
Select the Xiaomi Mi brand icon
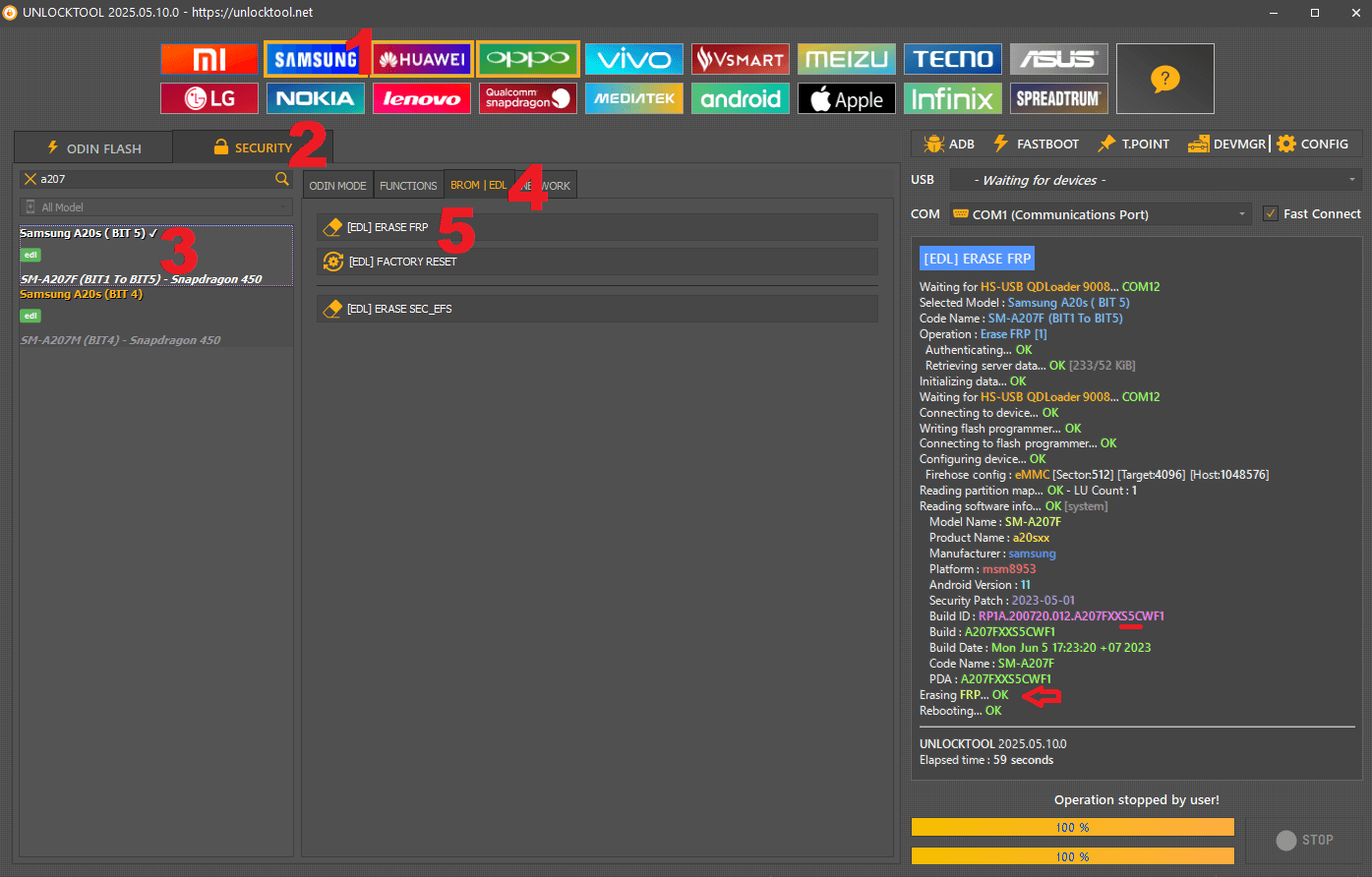coord(209,59)
